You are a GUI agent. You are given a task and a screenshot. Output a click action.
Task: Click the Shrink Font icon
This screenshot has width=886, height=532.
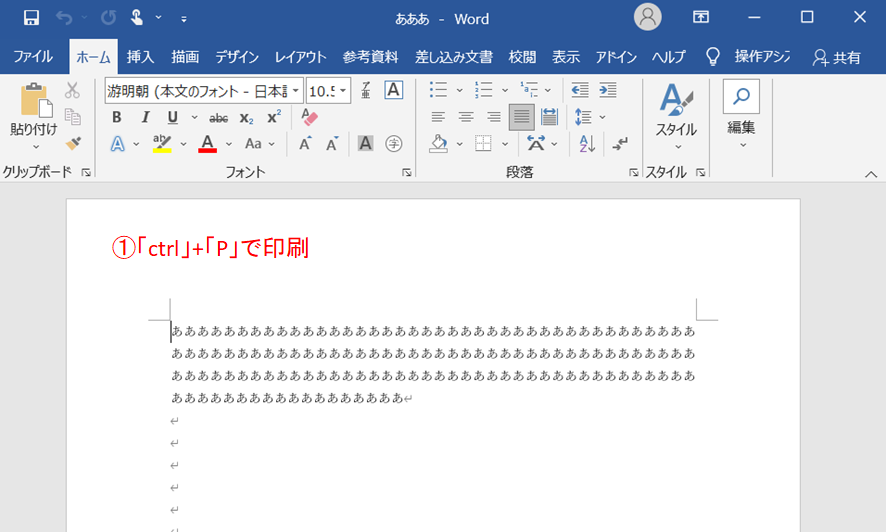(332, 143)
